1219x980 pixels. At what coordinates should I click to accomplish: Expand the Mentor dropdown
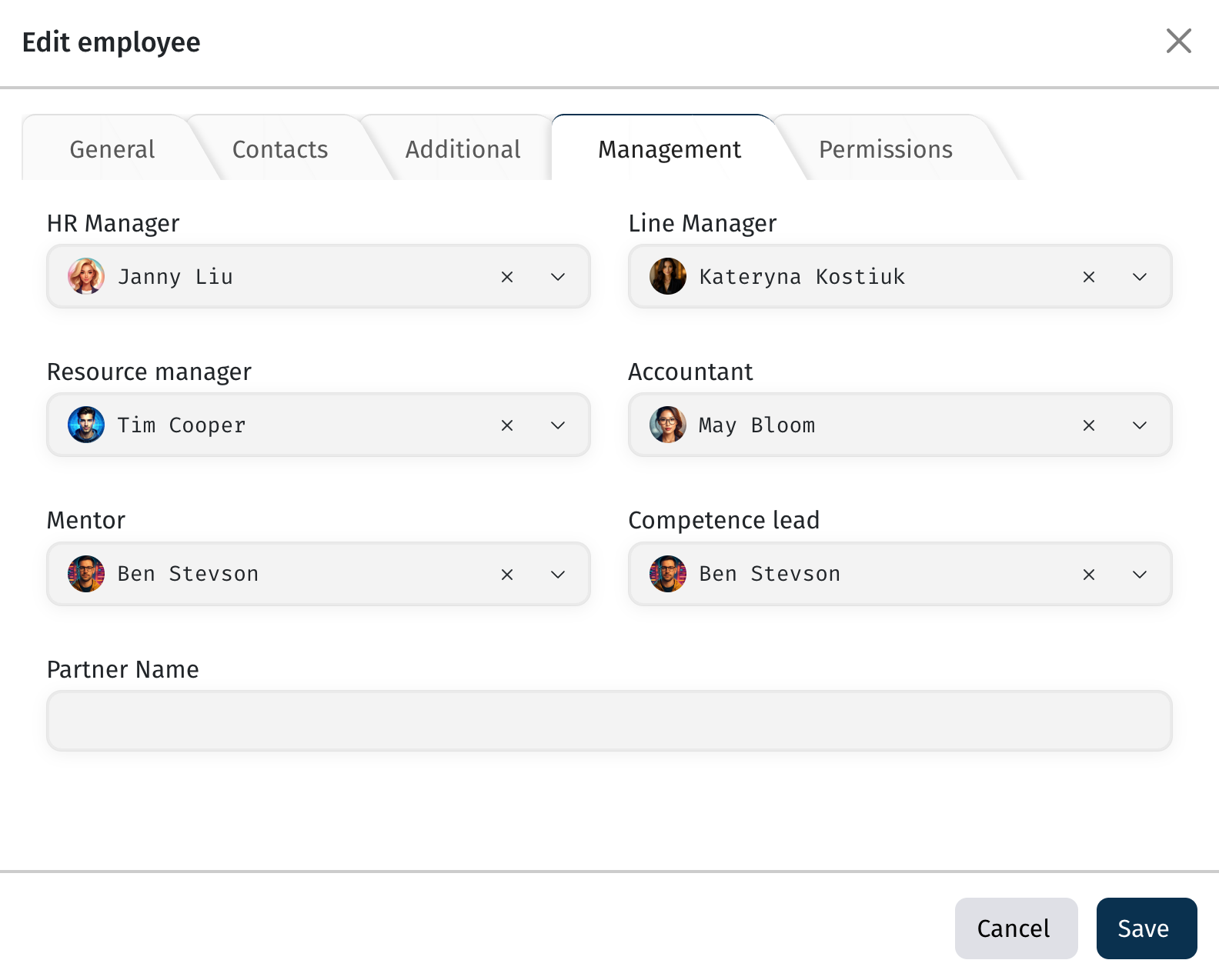point(558,575)
